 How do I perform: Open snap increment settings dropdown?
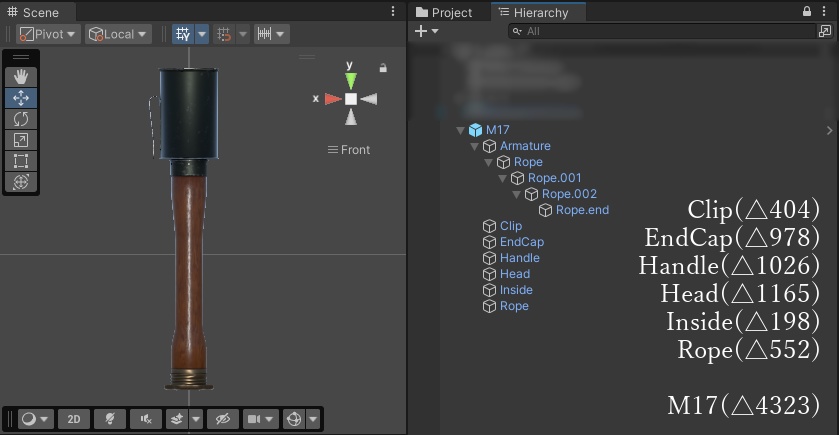point(271,34)
